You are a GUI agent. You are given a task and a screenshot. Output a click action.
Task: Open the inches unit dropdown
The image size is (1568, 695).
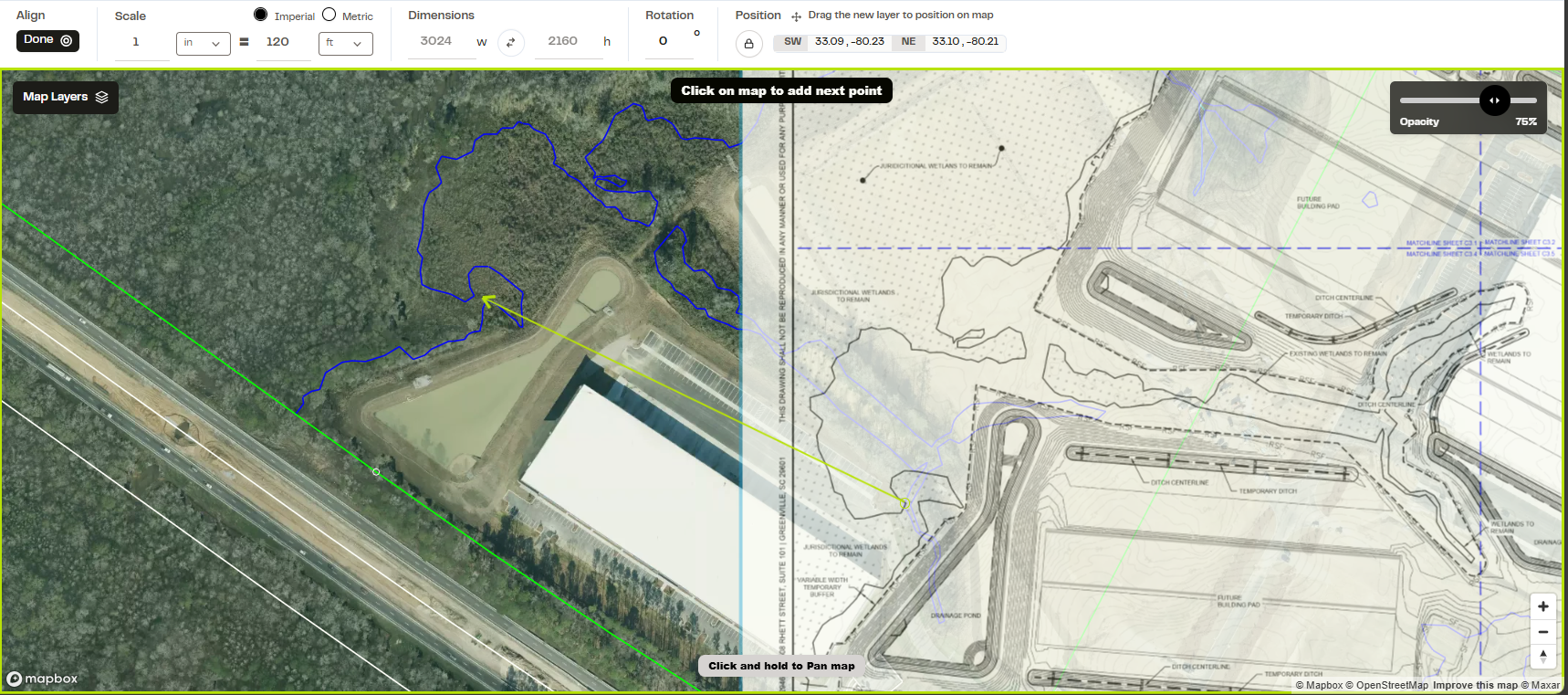click(203, 43)
